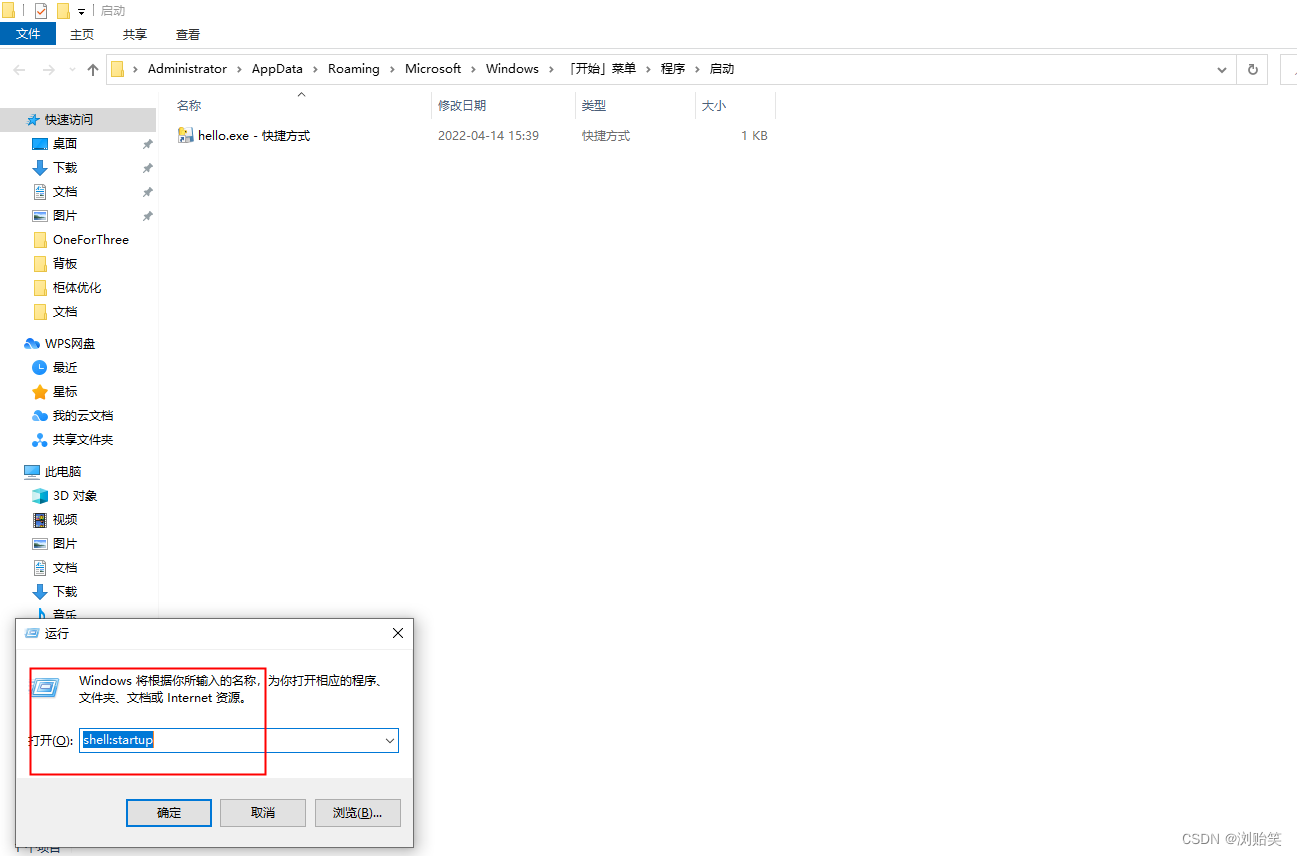Click the quick access toolbar properties checkmark icon
The width and height of the screenshot is (1297, 856).
coord(41,11)
